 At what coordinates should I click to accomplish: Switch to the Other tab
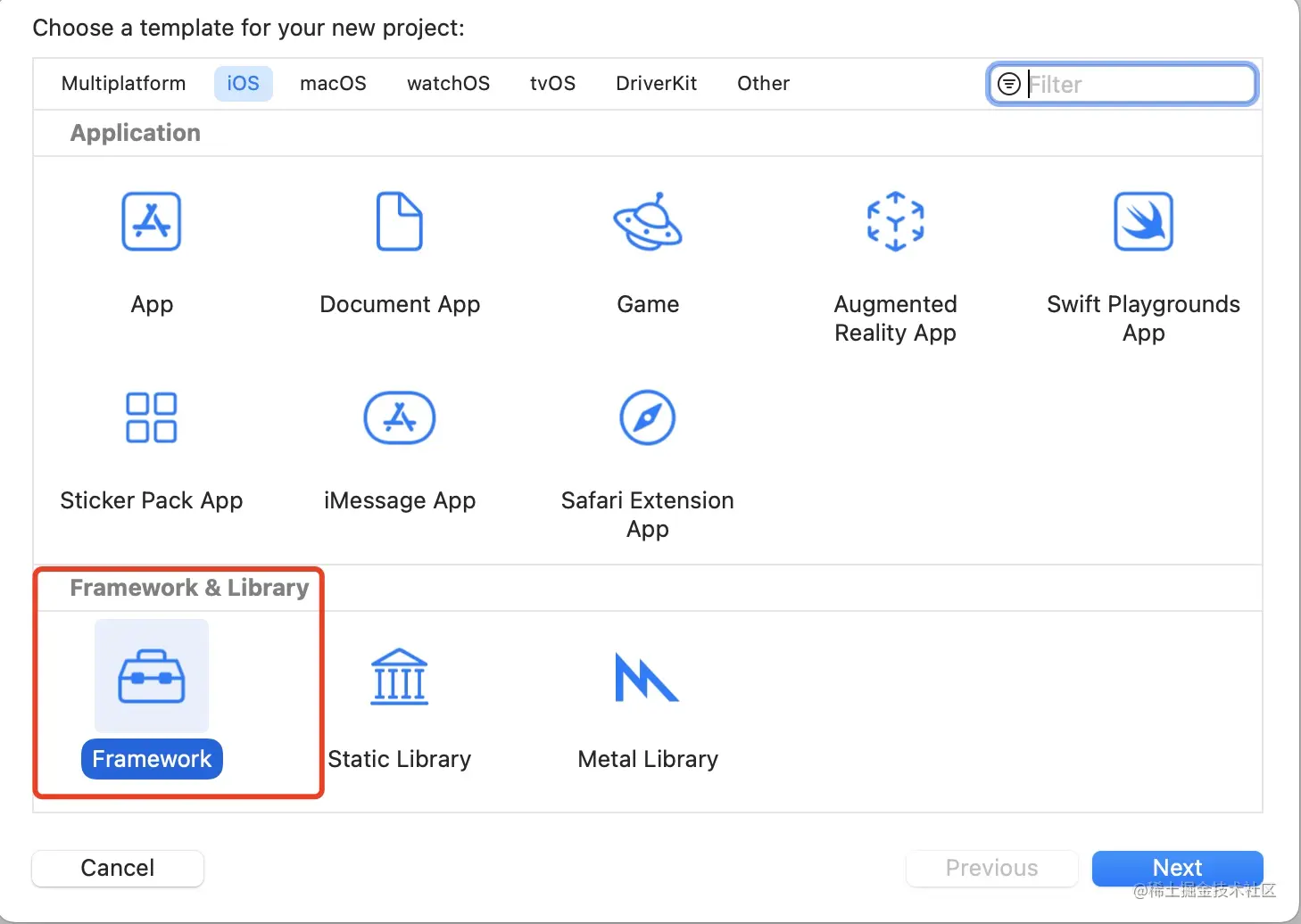coord(764,84)
